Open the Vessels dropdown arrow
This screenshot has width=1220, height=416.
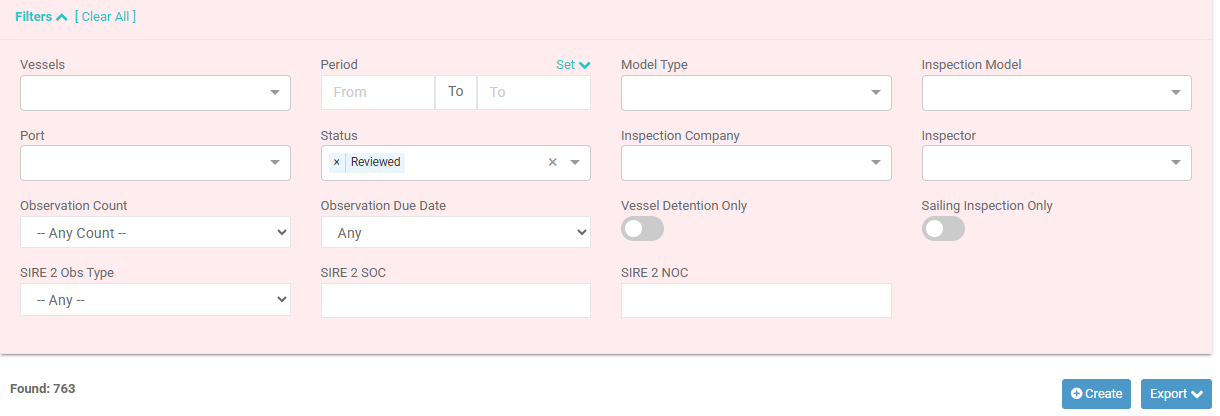275,92
